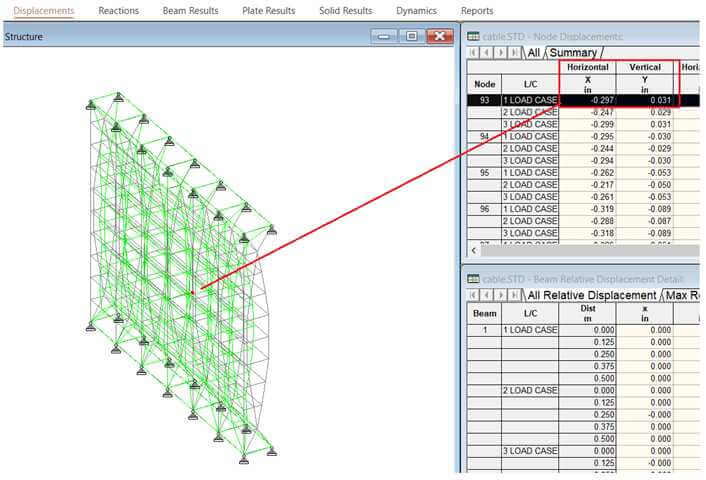Viewport: 706px width, 480px height.
Task: Go to previous tab in Beam Relative Displacement
Action: click(486, 295)
